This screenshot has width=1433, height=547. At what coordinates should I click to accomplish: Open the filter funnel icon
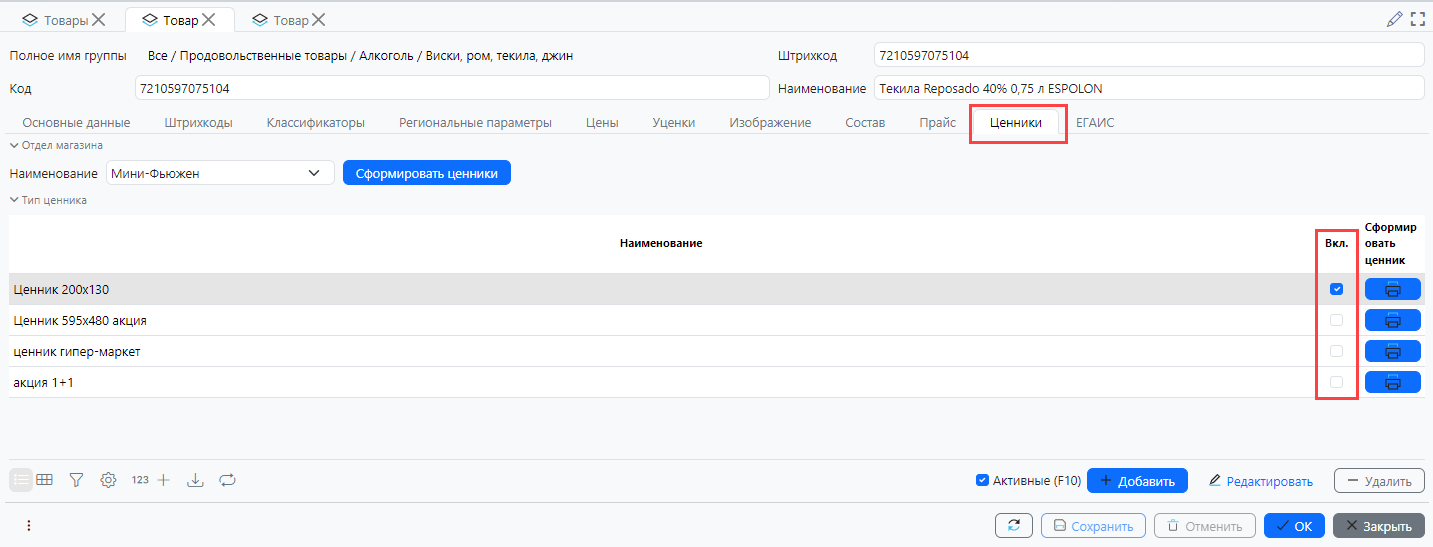(76, 480)
